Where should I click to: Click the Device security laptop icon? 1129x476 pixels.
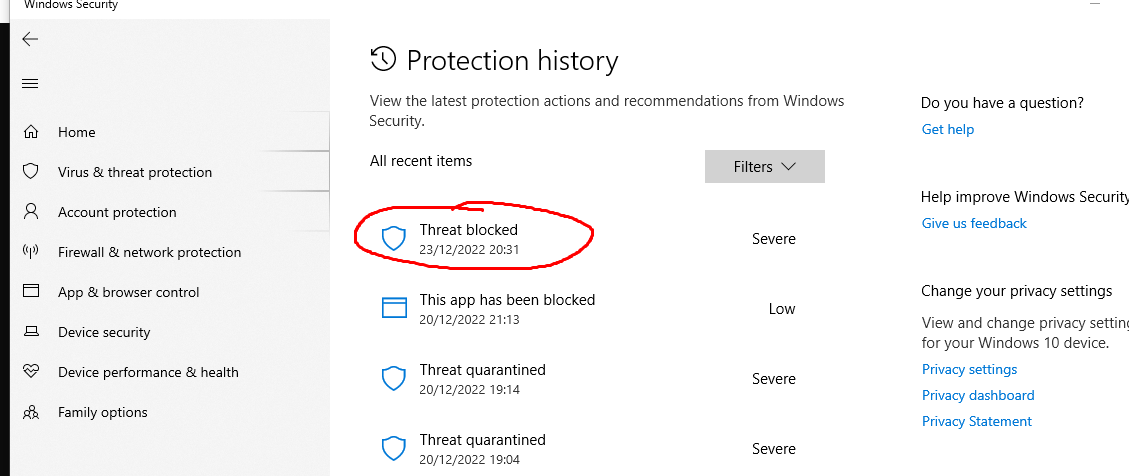tap(30, 331)
